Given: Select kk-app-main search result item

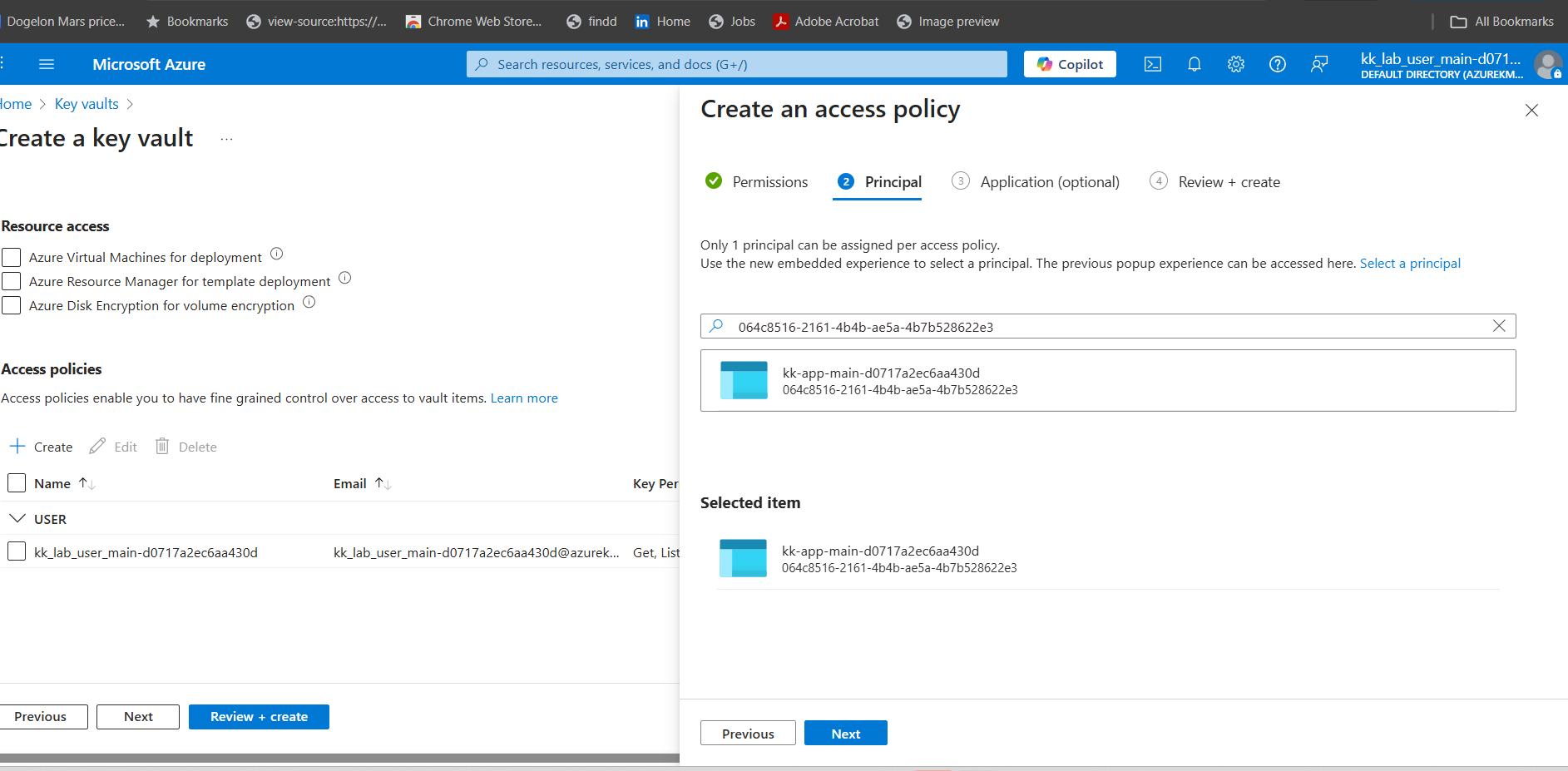Looking at the screenshot, I should pos(1108,381).
